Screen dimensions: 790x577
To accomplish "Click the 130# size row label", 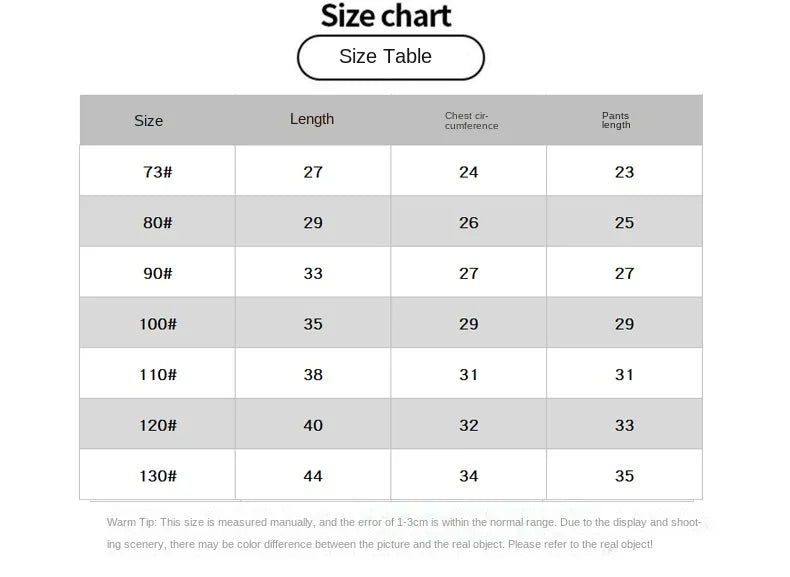I will coord(158,476).
